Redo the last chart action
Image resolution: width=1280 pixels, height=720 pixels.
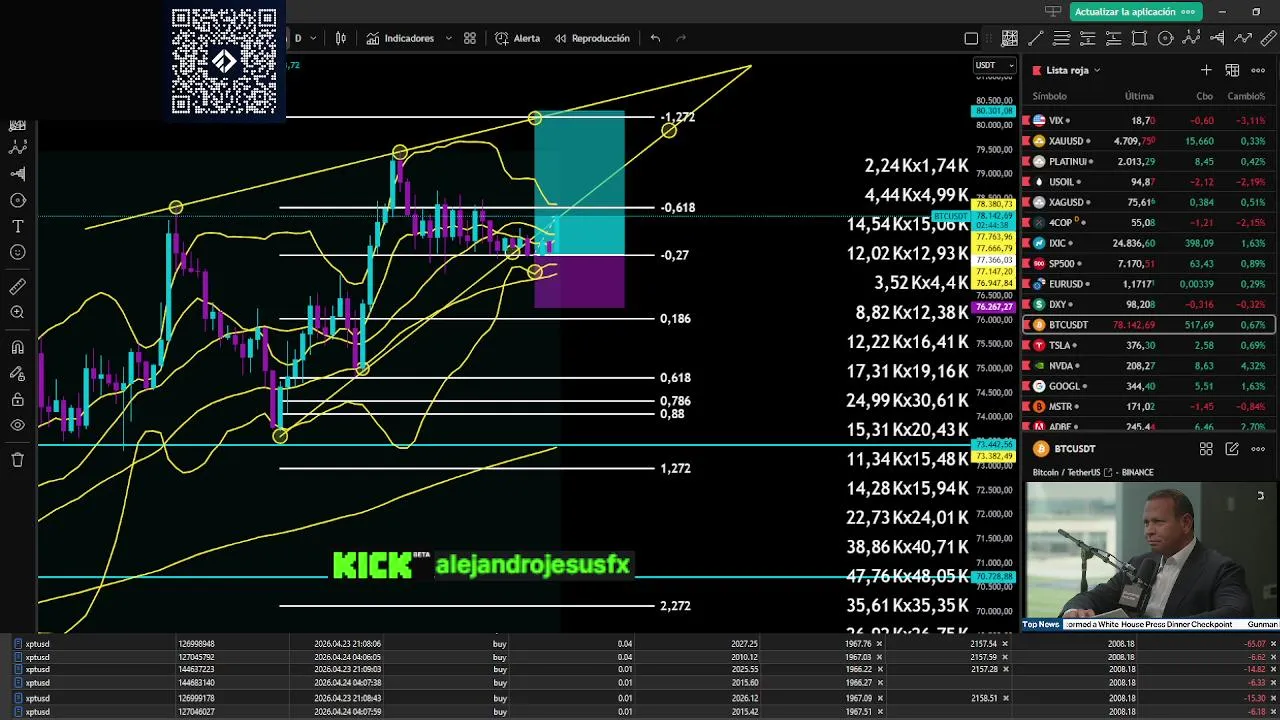[682, 38]
